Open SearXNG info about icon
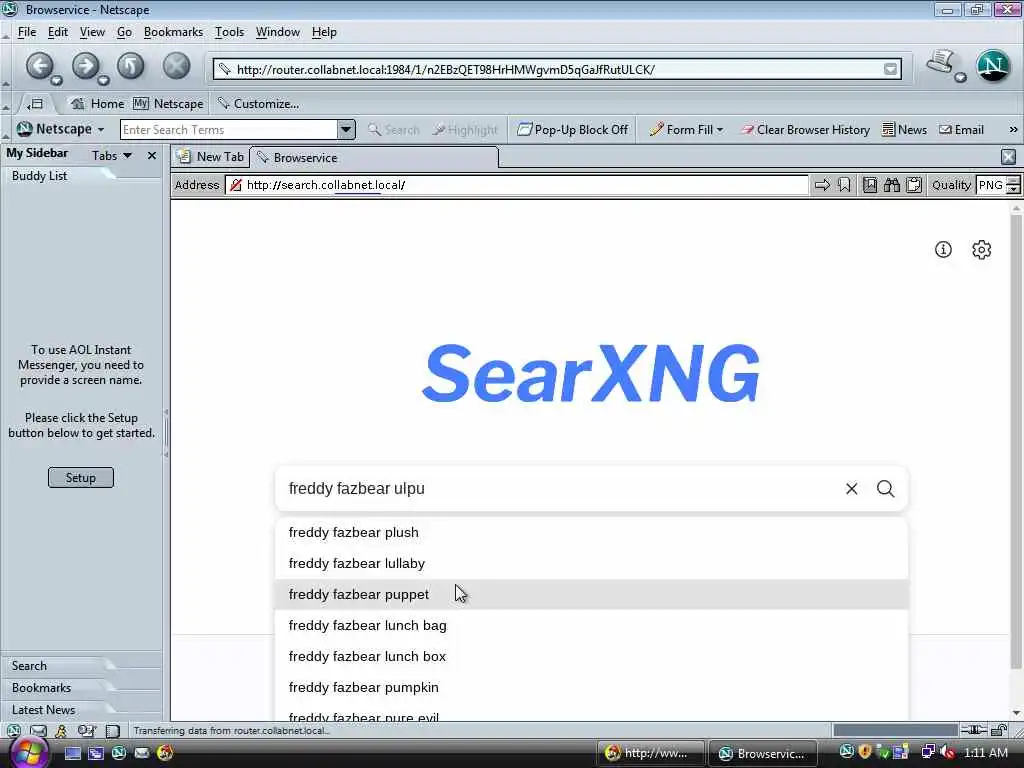This screenshot has width=1024, height=768. (x=943, y=249)
